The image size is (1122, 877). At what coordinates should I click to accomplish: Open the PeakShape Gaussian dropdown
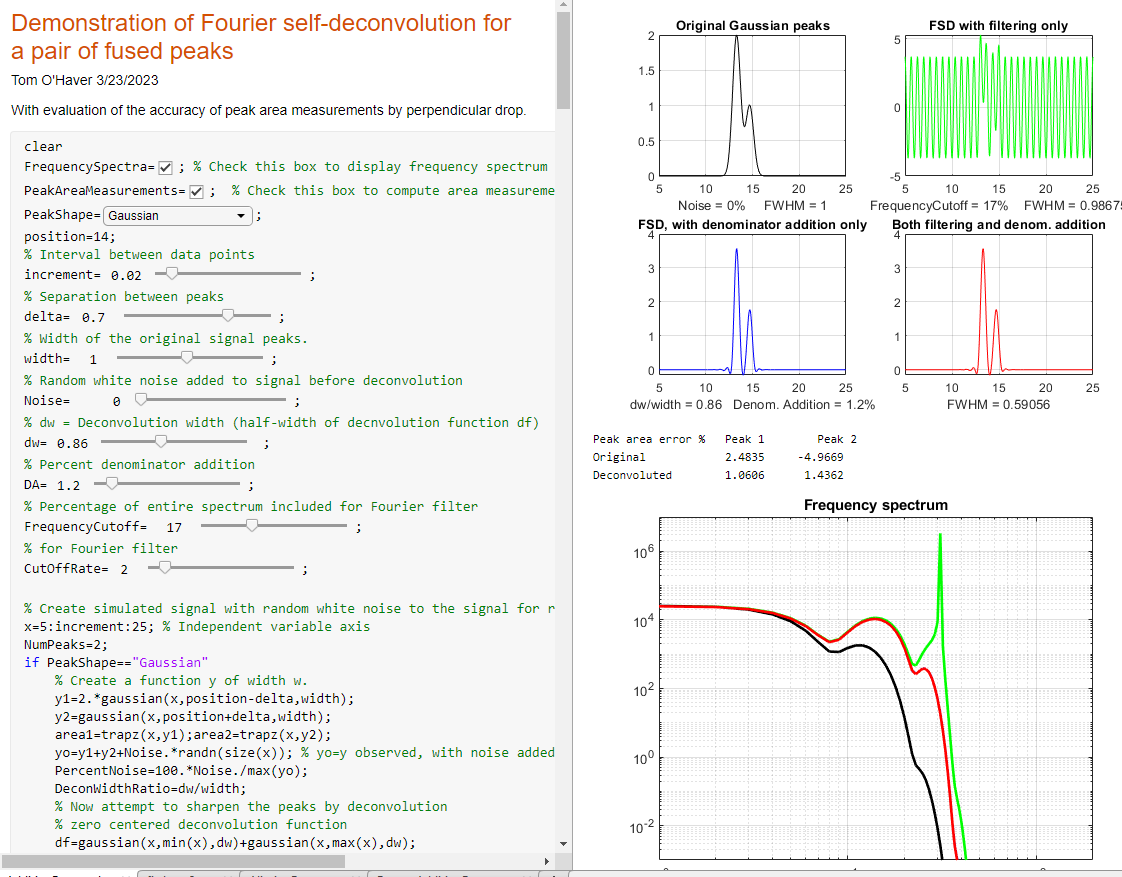pyautogui.click(x=178, y=215)
